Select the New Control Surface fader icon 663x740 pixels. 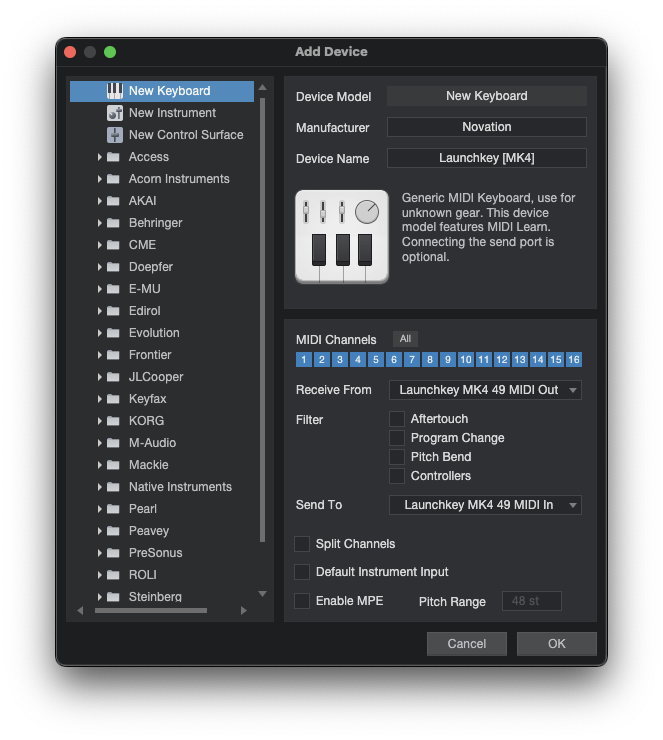tap(115, 135)
